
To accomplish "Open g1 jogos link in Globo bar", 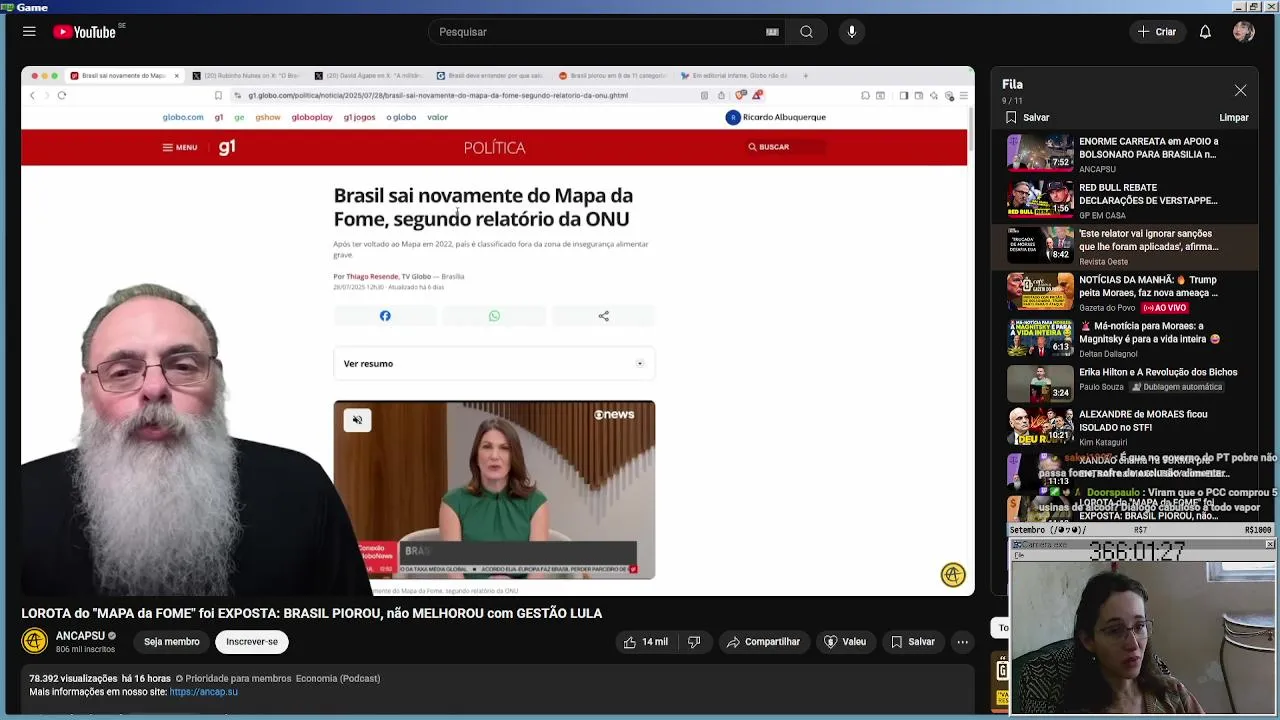I will (359, 117).
